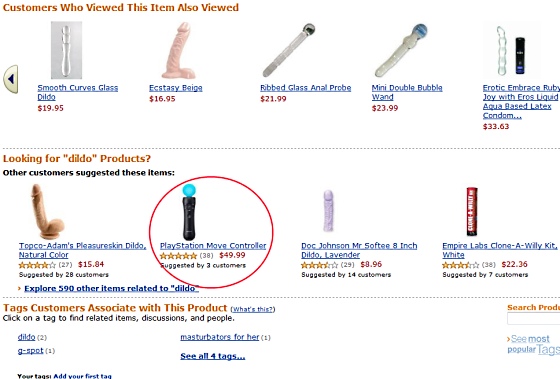Viewport: 560px width, 379px height.
Task: Click the "masturbators for her" tag
Action: 220,337
